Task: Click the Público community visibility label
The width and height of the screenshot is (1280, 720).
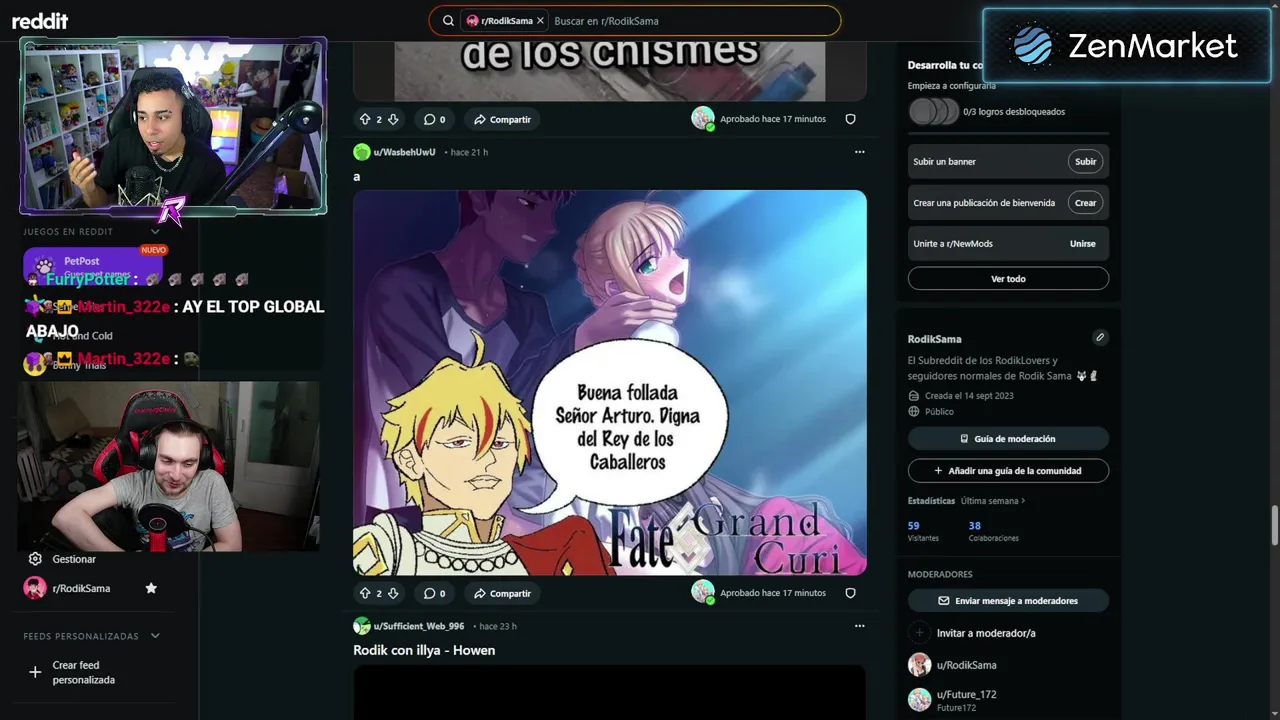Action: (939, 412)
